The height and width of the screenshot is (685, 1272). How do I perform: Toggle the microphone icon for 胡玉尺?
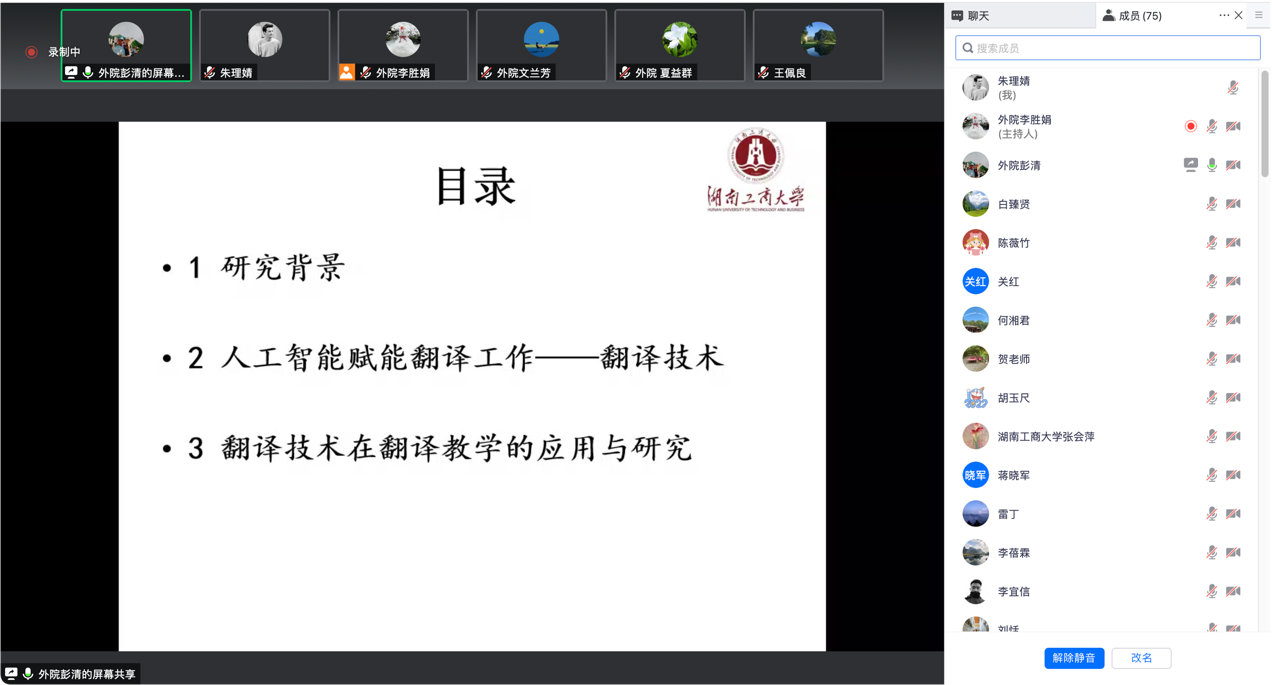(x=1212, y=398)
